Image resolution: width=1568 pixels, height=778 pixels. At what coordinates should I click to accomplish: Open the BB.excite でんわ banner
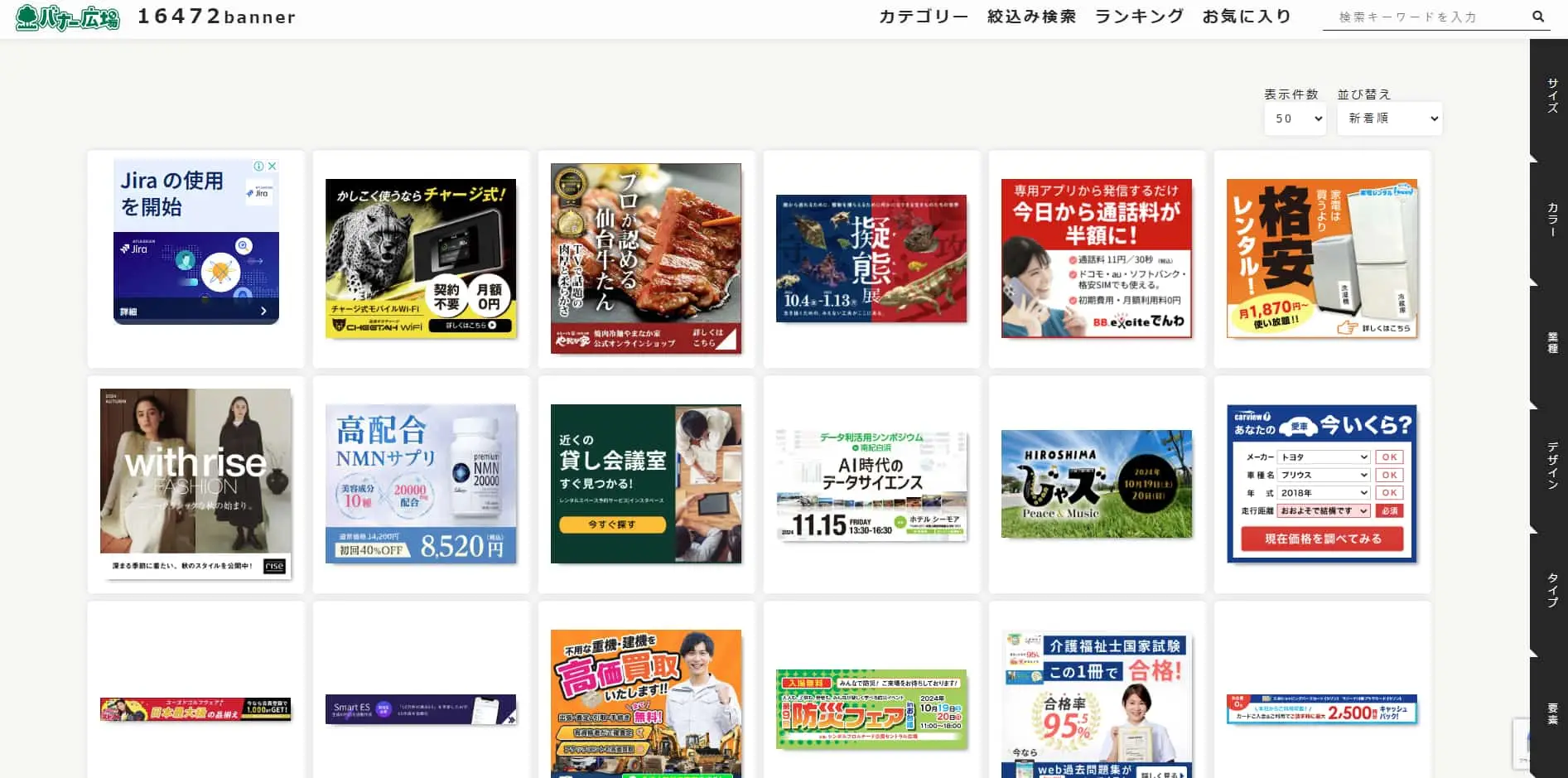click(1097, 259)
